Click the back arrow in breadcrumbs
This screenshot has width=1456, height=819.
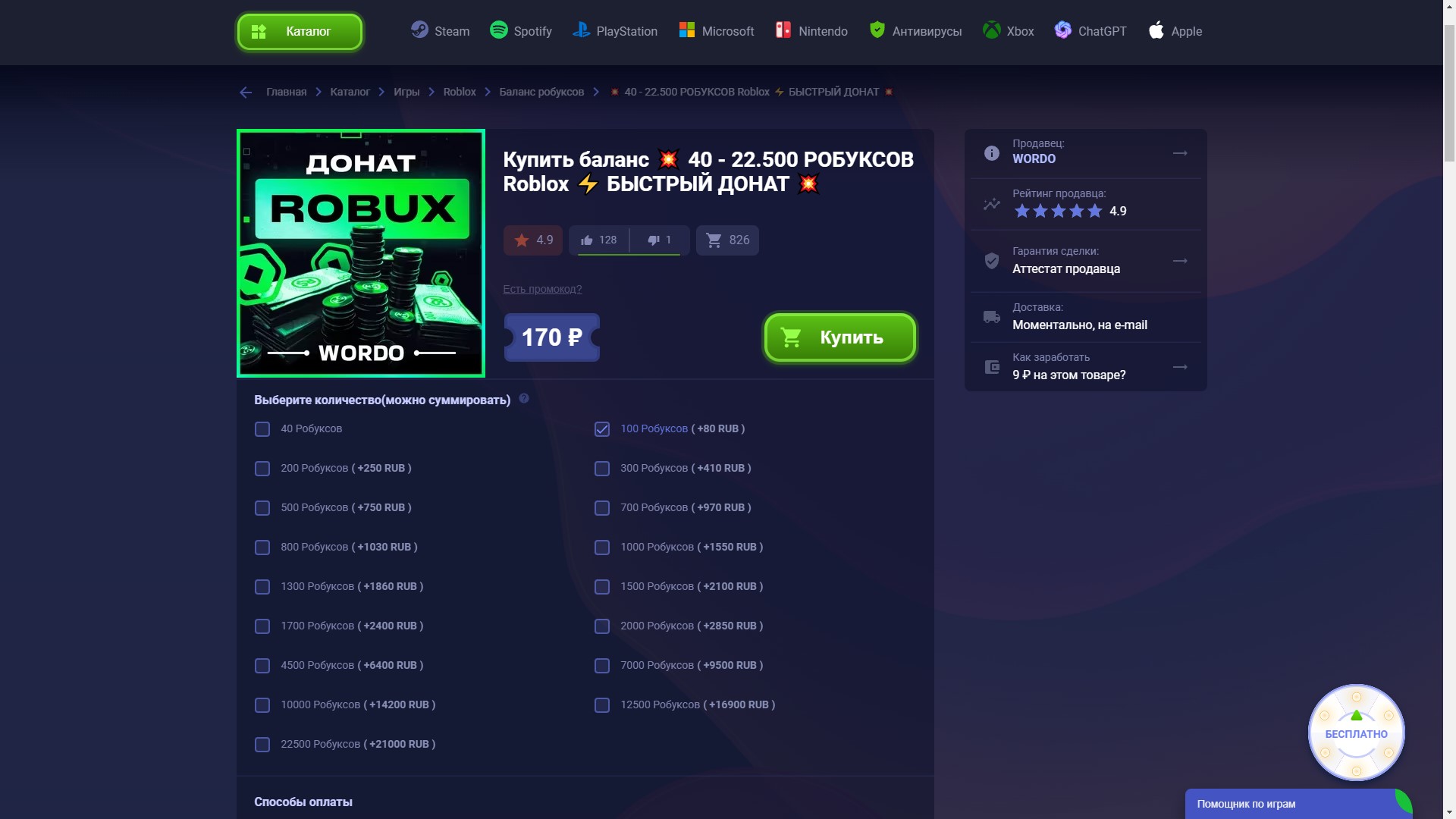click(x=246, y=93)
